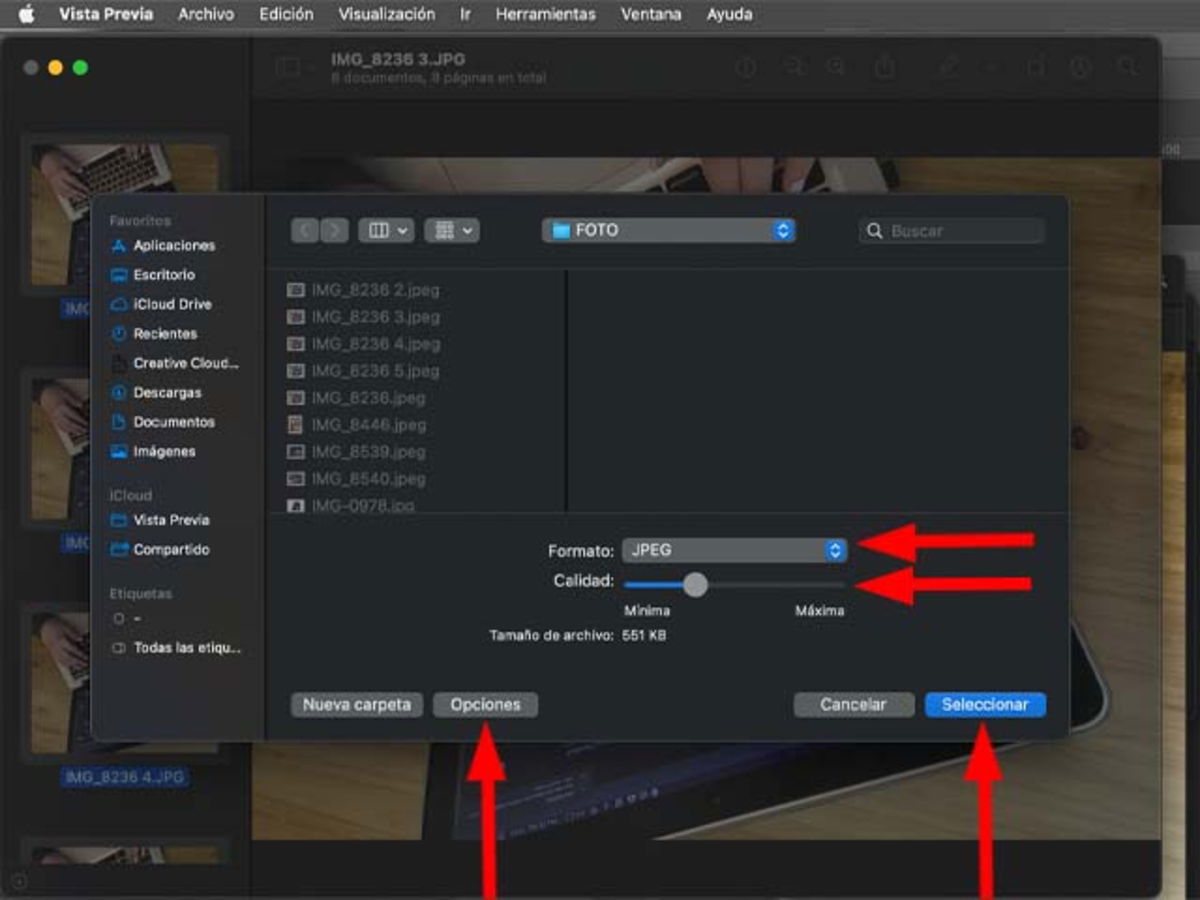Screen dimensions: 1200x900
Task: Click the Seleccionar button
Action: (x=985, y=705)
